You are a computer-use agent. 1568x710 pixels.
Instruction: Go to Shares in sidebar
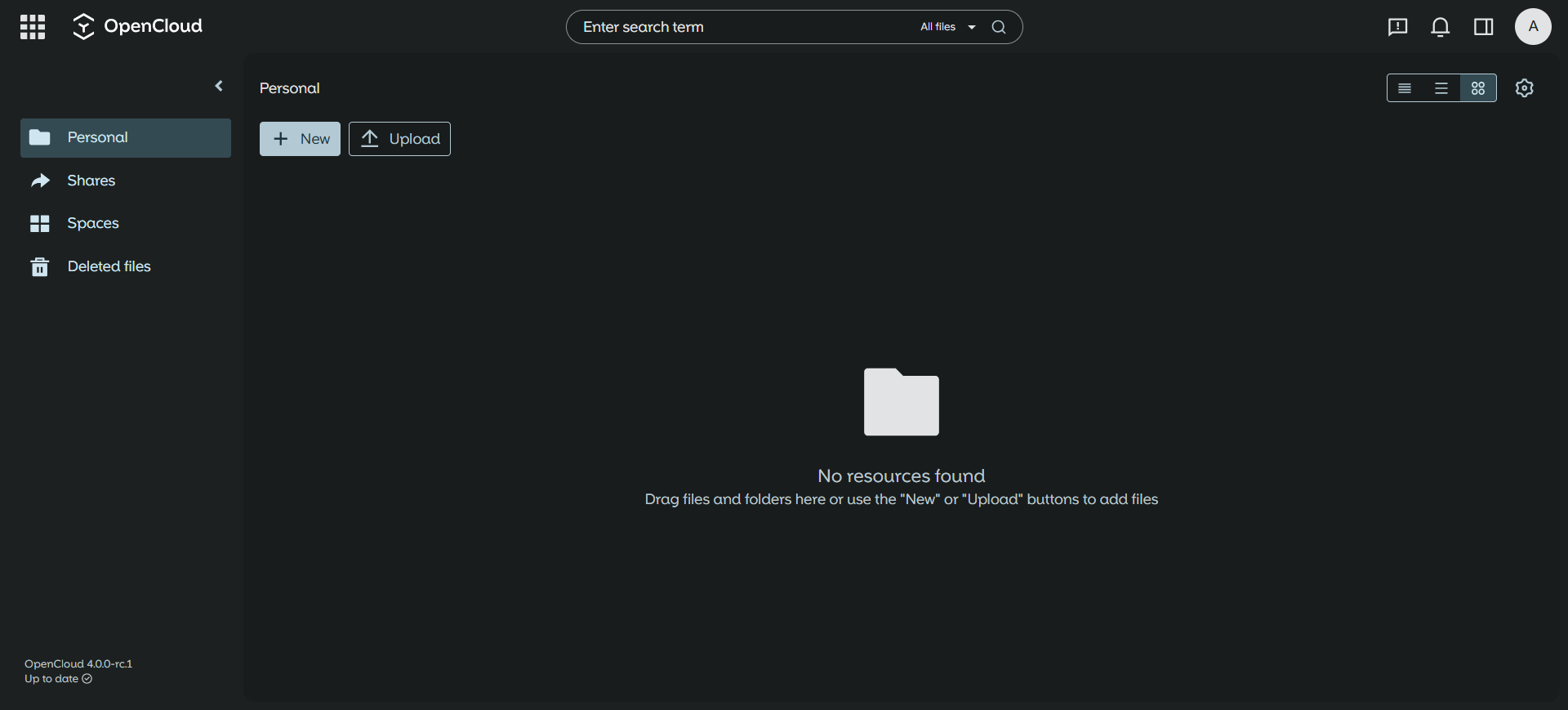pos(91,181)
